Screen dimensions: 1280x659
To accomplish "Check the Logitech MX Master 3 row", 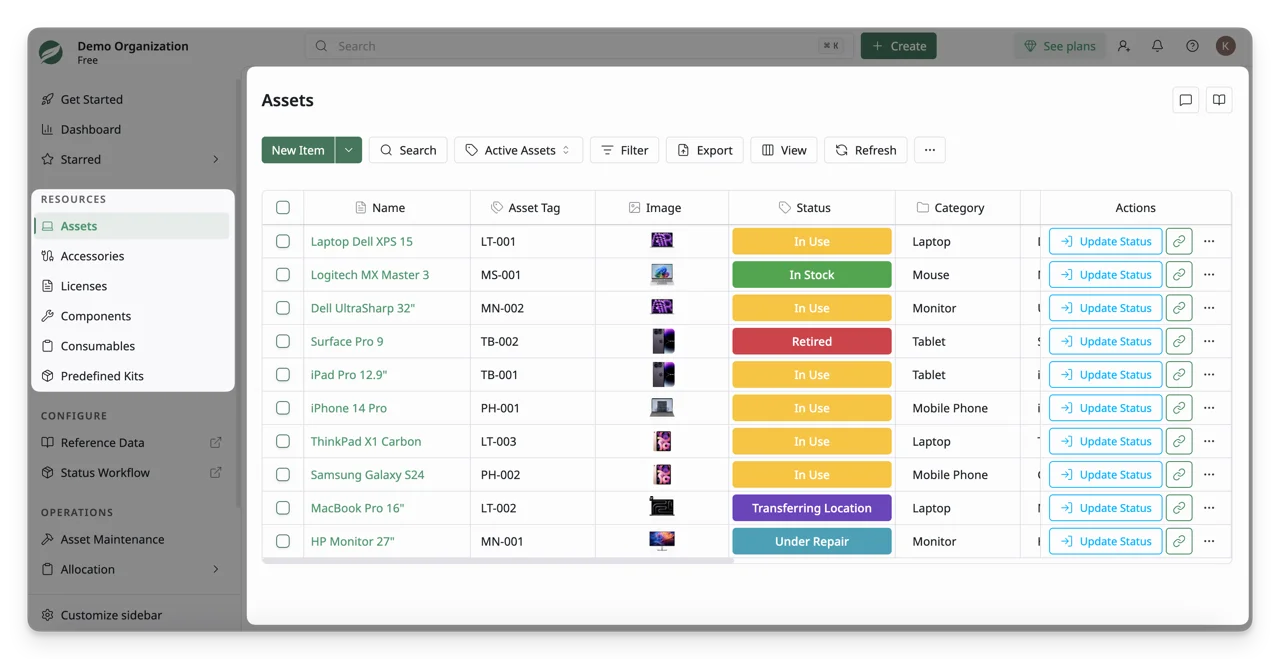I will 283,275.
